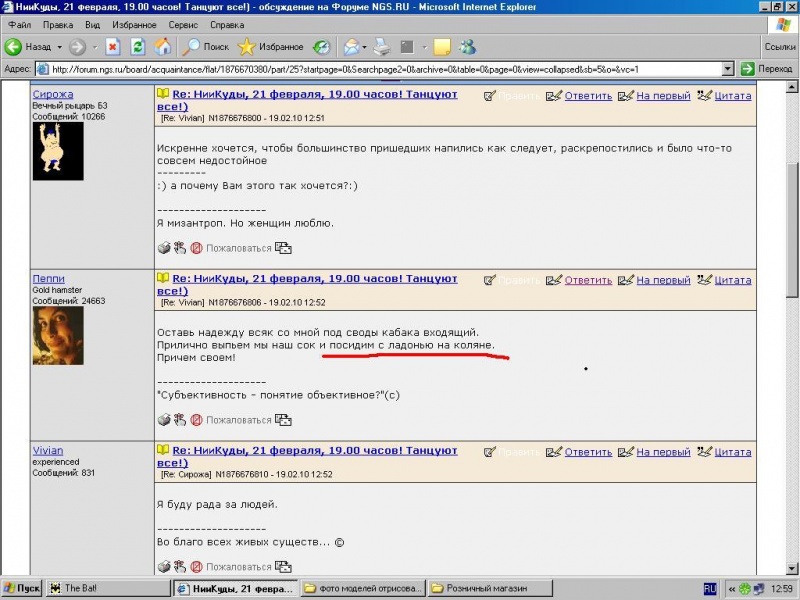The width and height of the screenshot is (800, 600).
Task: Open the Избранное favorites toolbar button
Action: pos(271,47)
